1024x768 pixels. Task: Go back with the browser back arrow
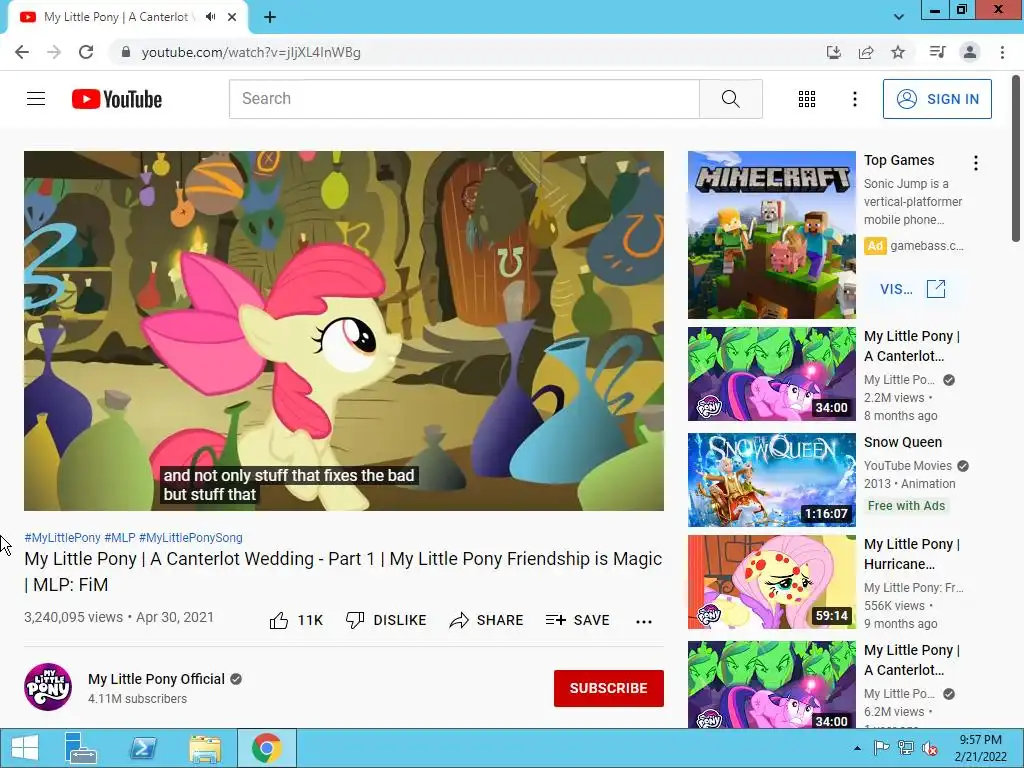22,52
